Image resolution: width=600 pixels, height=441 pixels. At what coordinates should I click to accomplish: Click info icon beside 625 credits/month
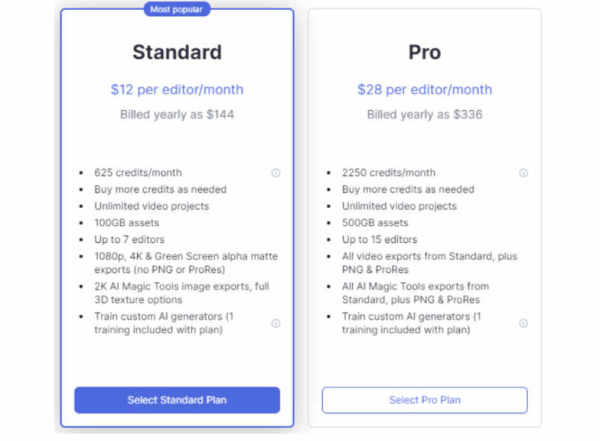click(x=276, y=173)
